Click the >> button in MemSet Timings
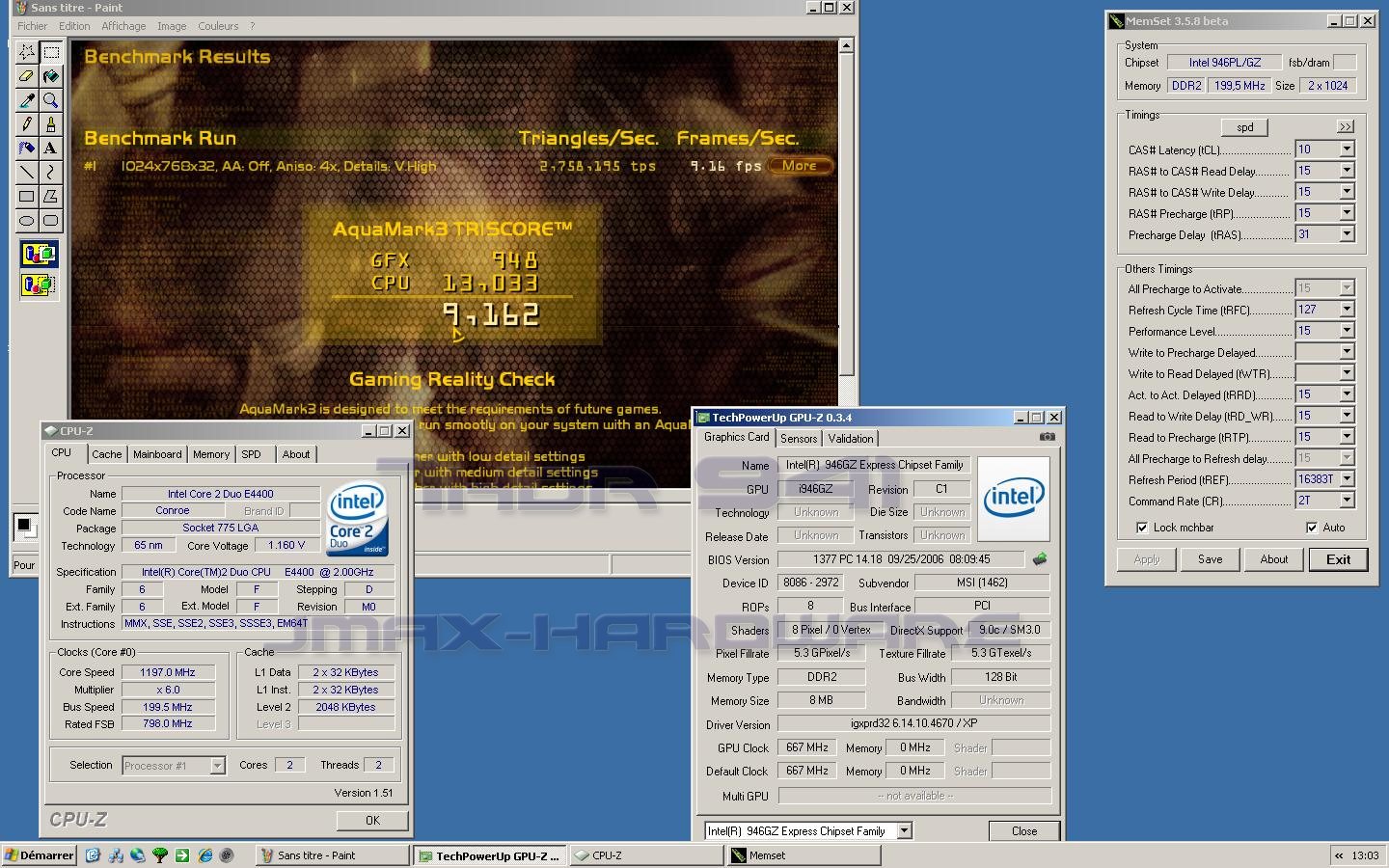This screenshot has height=868, width=1389. click(1346, 126)
